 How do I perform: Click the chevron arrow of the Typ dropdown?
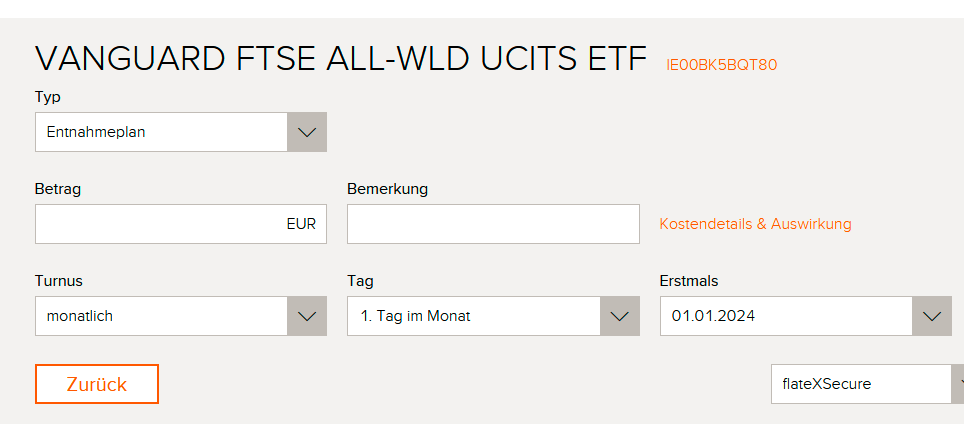pyautogui.click(x=307, y=132)
